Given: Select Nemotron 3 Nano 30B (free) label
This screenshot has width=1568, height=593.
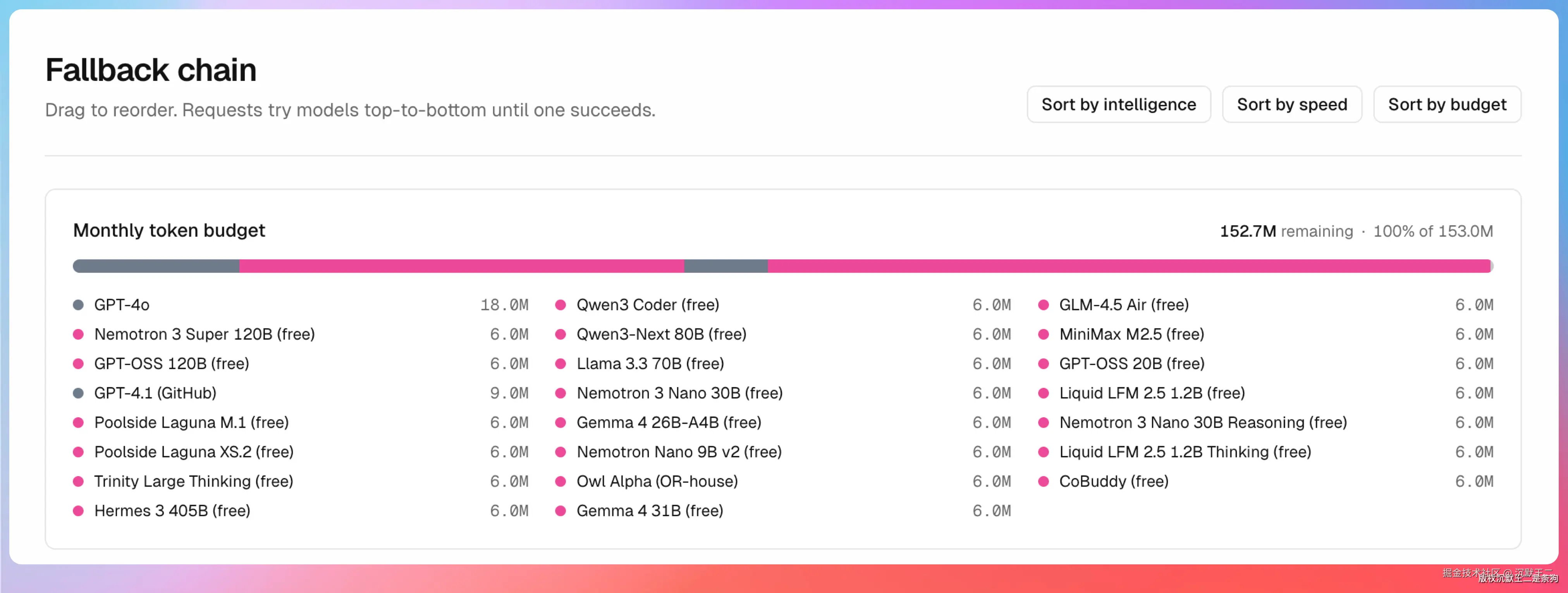Looking at the screenshot, I should 679,393.
